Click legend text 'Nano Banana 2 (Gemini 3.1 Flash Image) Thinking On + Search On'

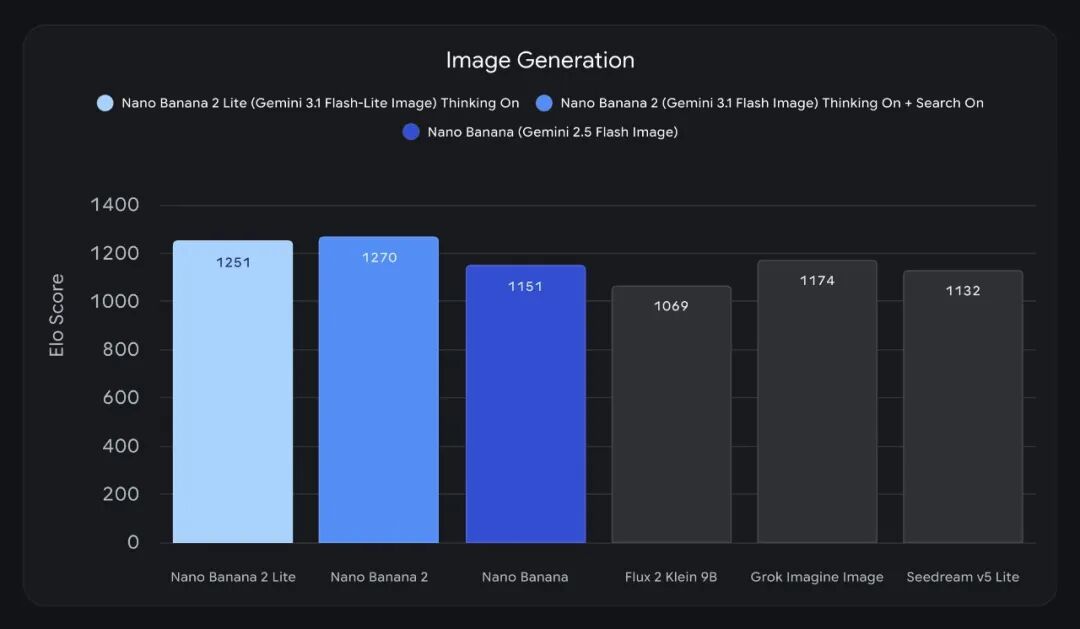pos(772,103)
